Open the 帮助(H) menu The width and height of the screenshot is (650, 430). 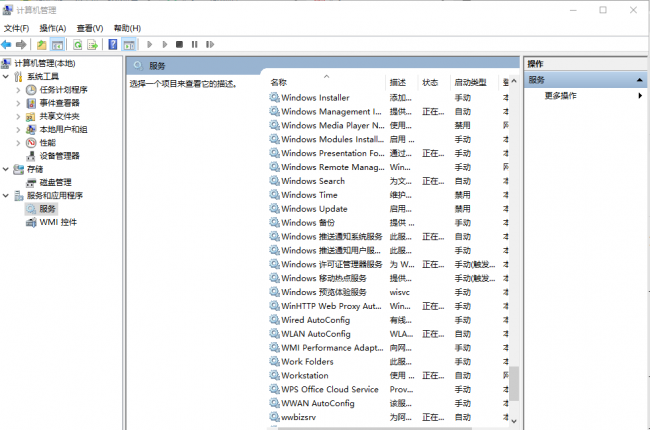(127, 28)
